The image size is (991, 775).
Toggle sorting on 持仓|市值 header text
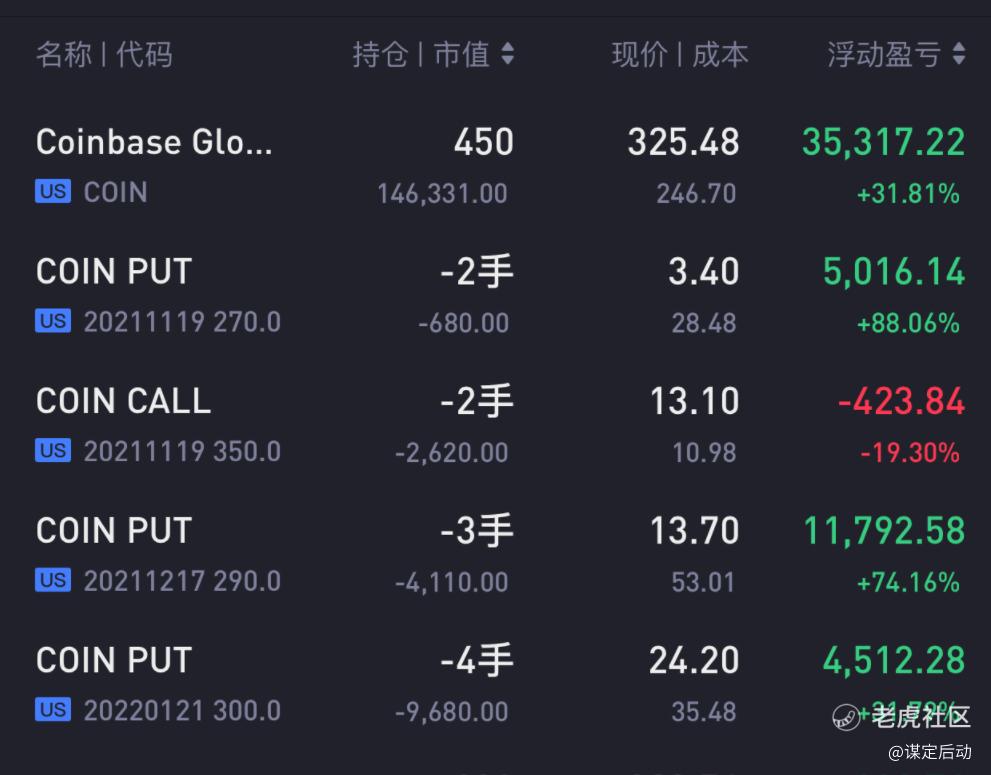[x=421, y=54]
